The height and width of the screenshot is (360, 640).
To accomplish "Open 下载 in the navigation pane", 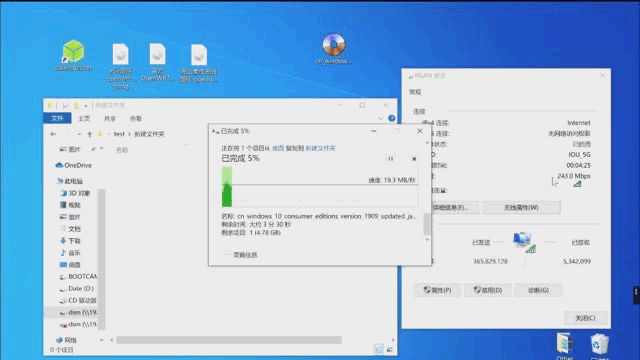I will tap(70, 241).
